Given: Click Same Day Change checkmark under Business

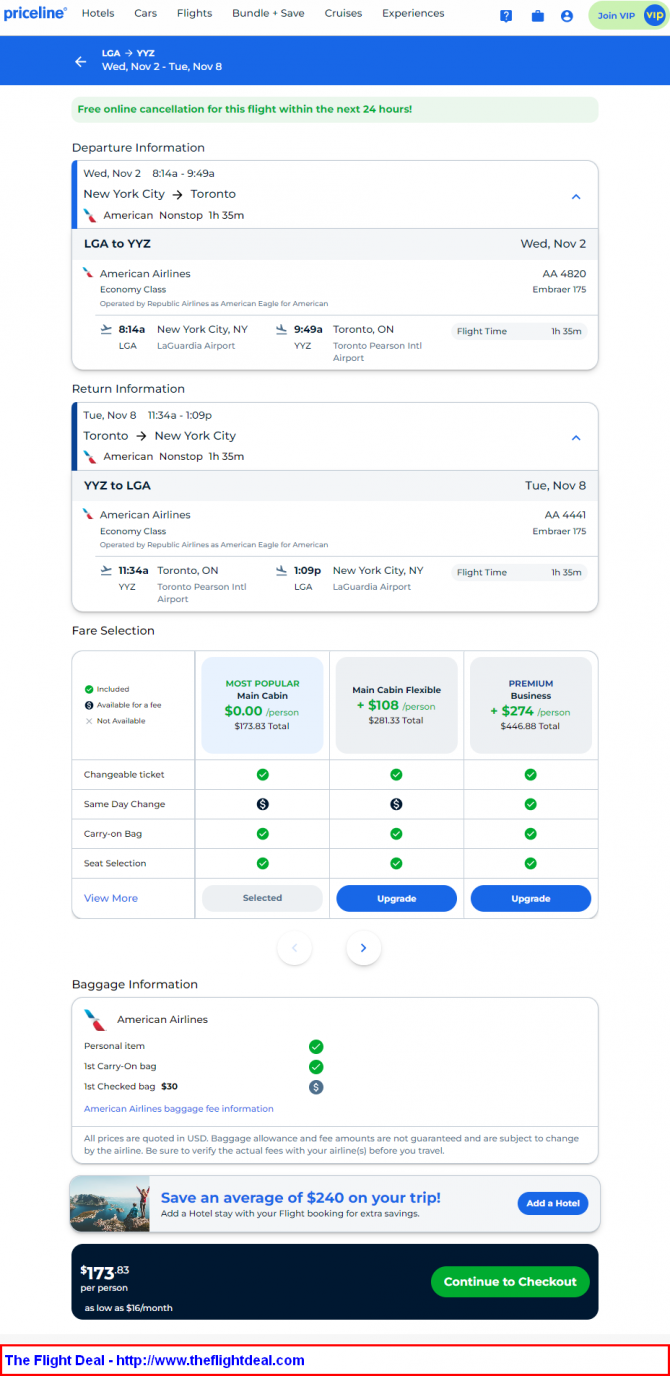Looking at the screenshot, I should 530,804.
